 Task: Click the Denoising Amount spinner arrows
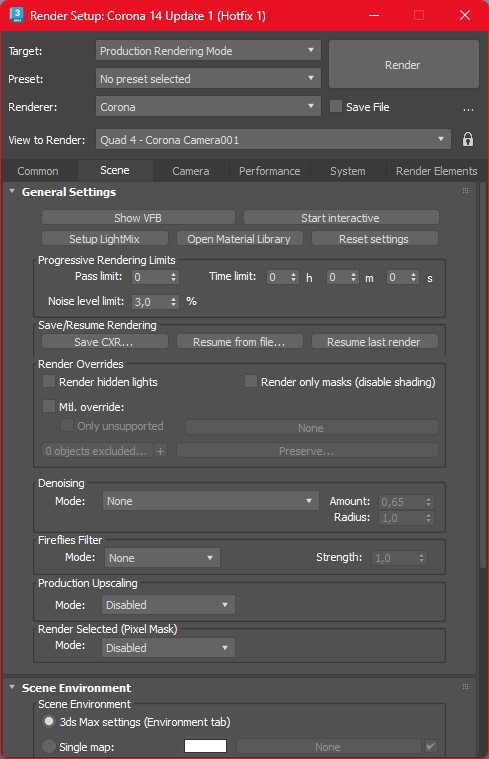[x=428, y=502]
